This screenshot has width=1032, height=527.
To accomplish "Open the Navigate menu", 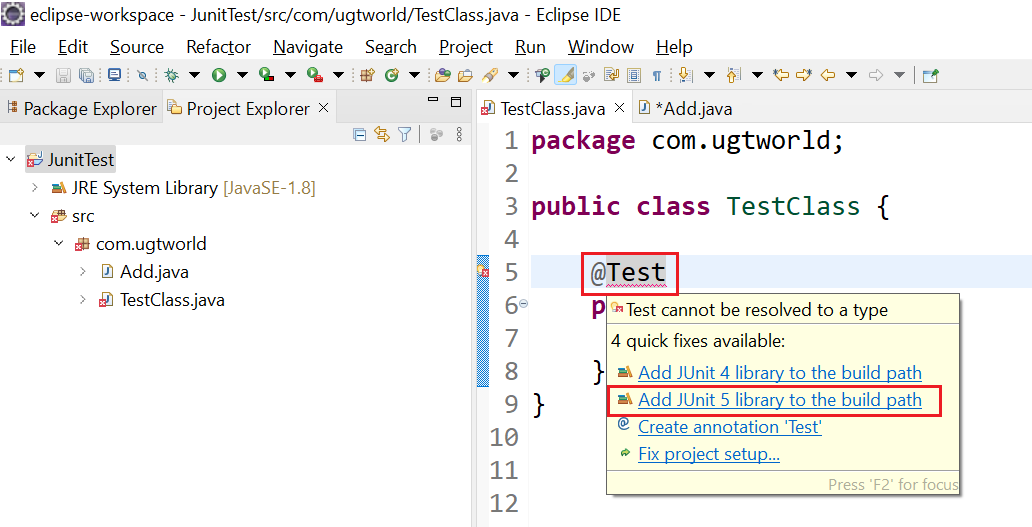I will [x=308, y=47].
